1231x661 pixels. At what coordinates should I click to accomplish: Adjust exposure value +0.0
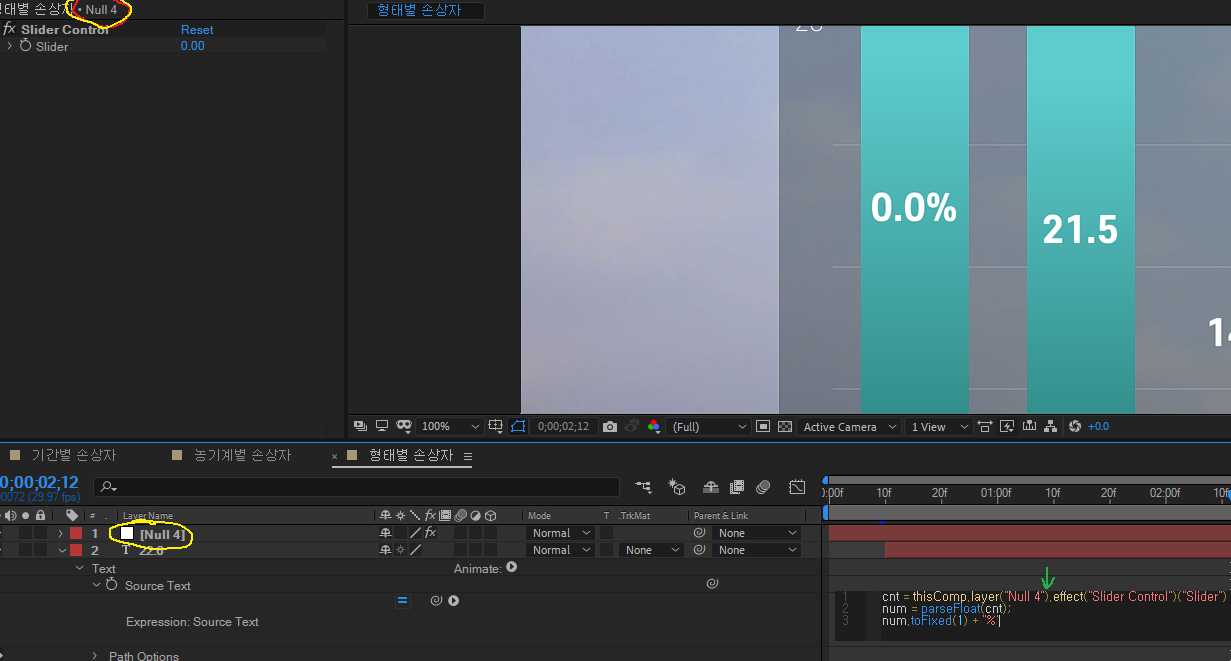pos(1098,426)
